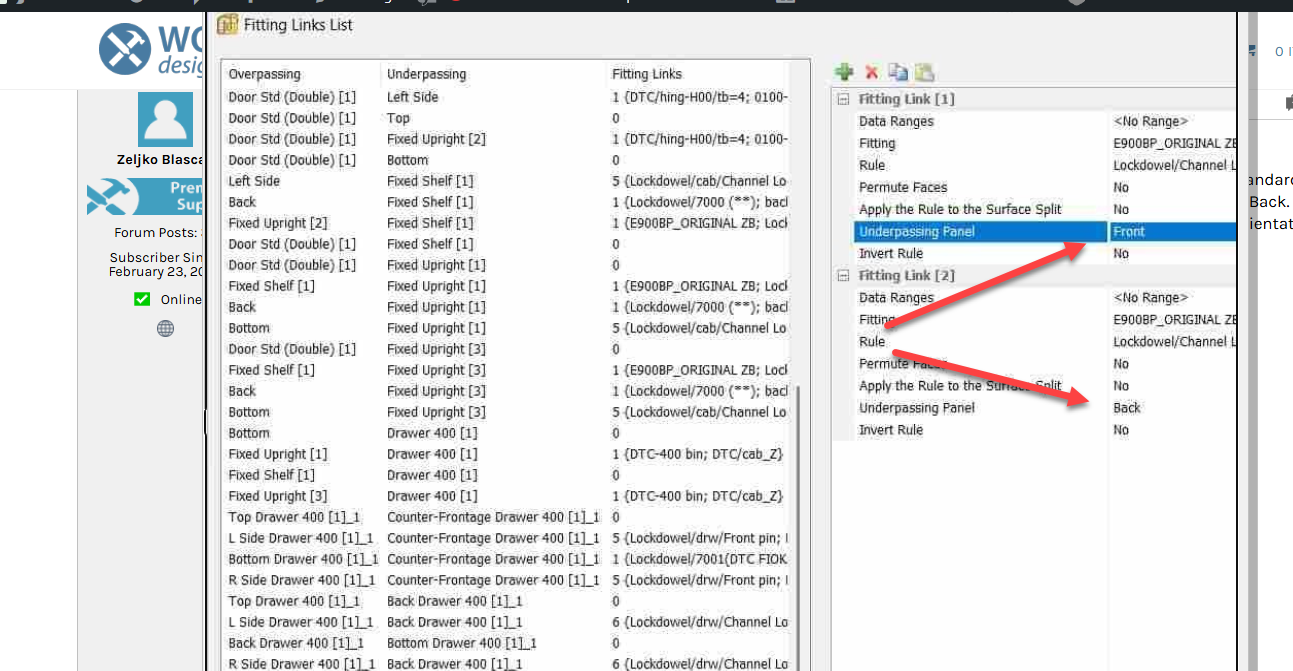Click the Fitting Links column header
The width and height of the screenshot is (1293, 671).
point(647,74)
